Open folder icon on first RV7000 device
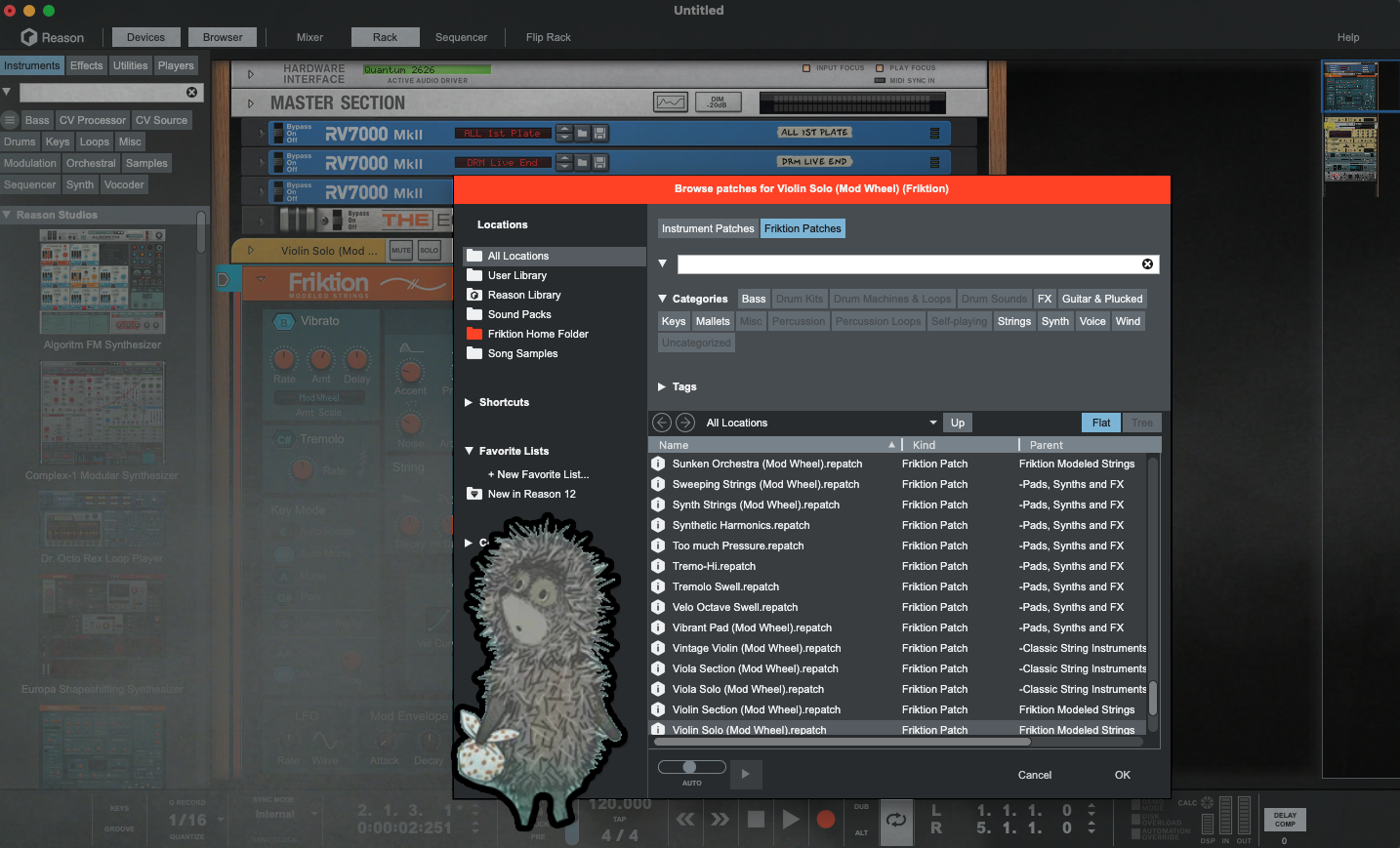This screenshot has height=848, width=1400. [x=582, y=134]
